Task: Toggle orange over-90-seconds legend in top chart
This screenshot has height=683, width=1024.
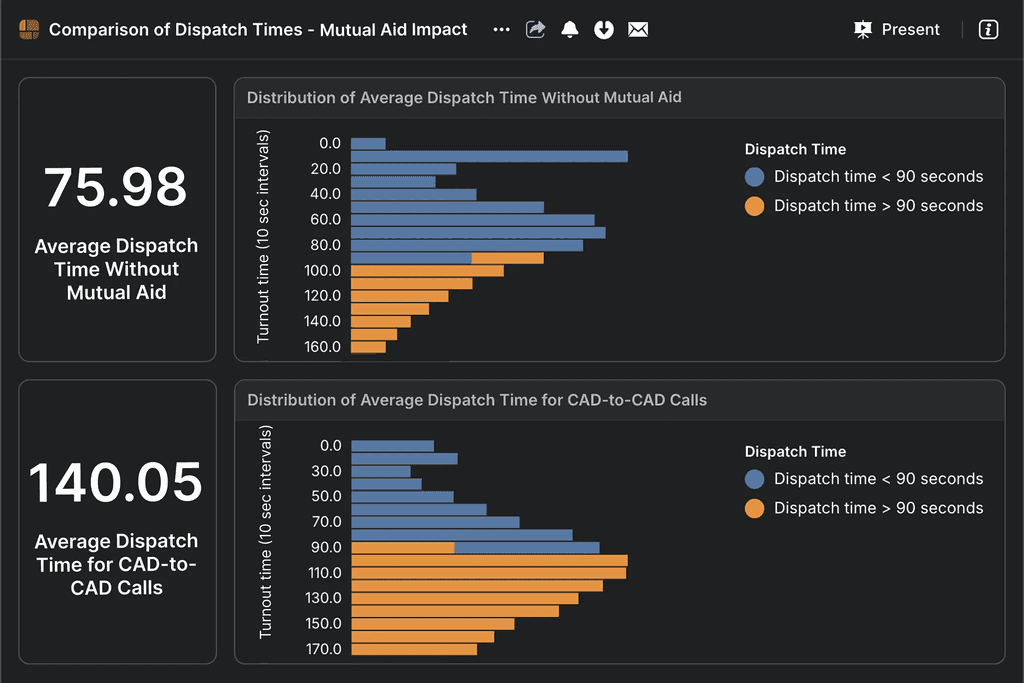Action: coord(755,206)
